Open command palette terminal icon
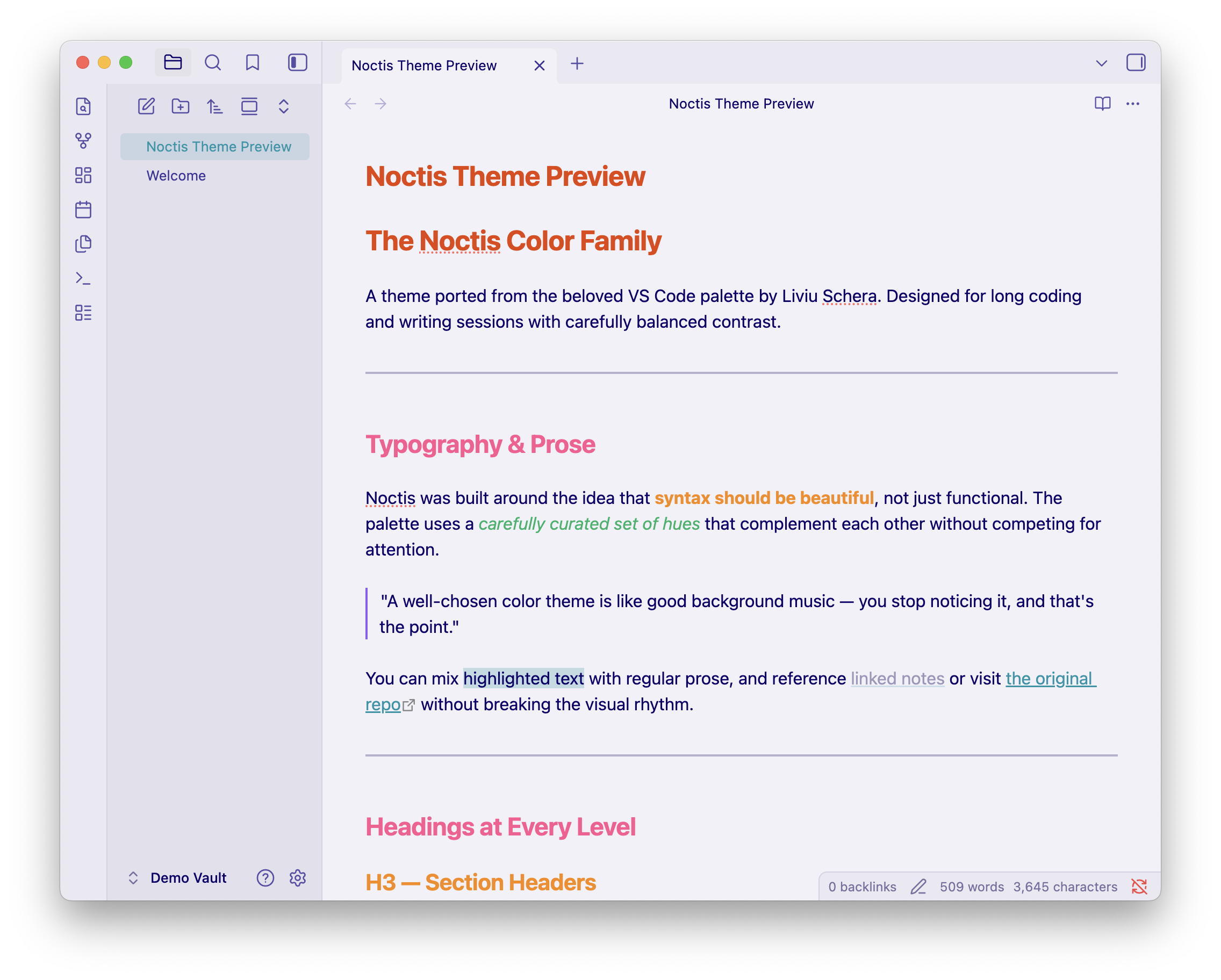This screenshot has width=1221, height=980. [83, 278]
